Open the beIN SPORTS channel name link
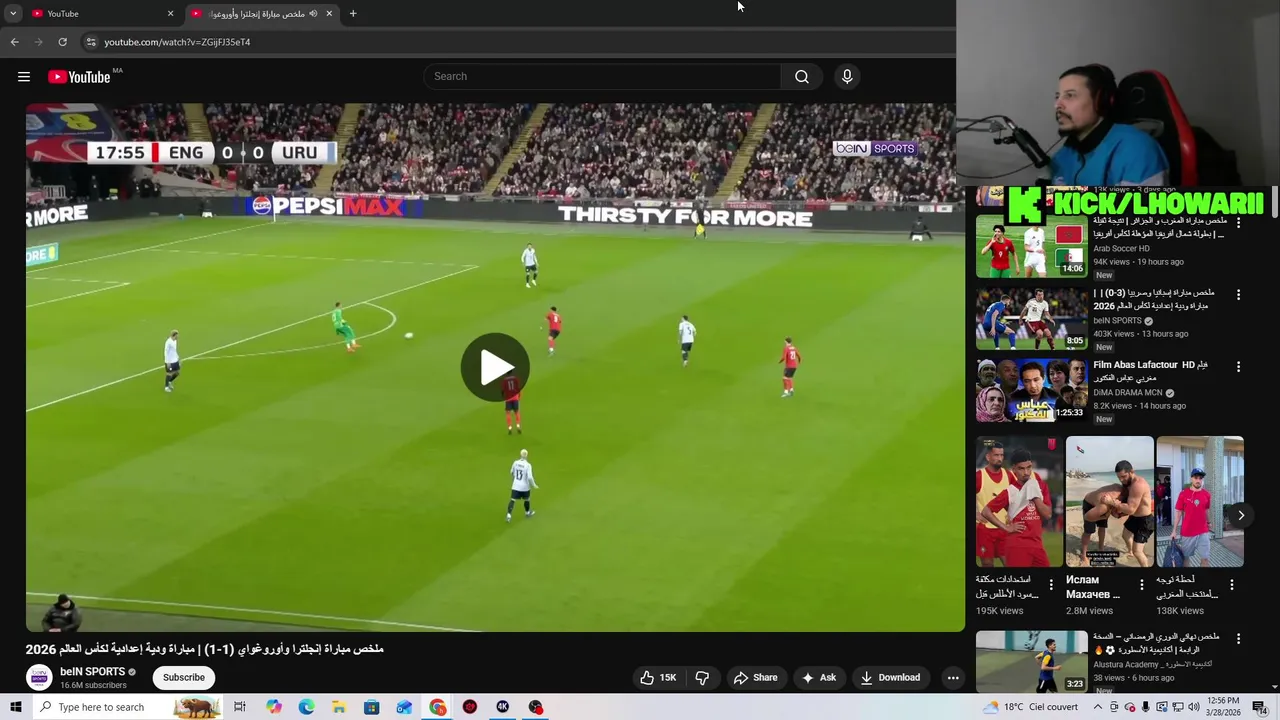This screenshot has height=720, width=1280. (92, 672)
